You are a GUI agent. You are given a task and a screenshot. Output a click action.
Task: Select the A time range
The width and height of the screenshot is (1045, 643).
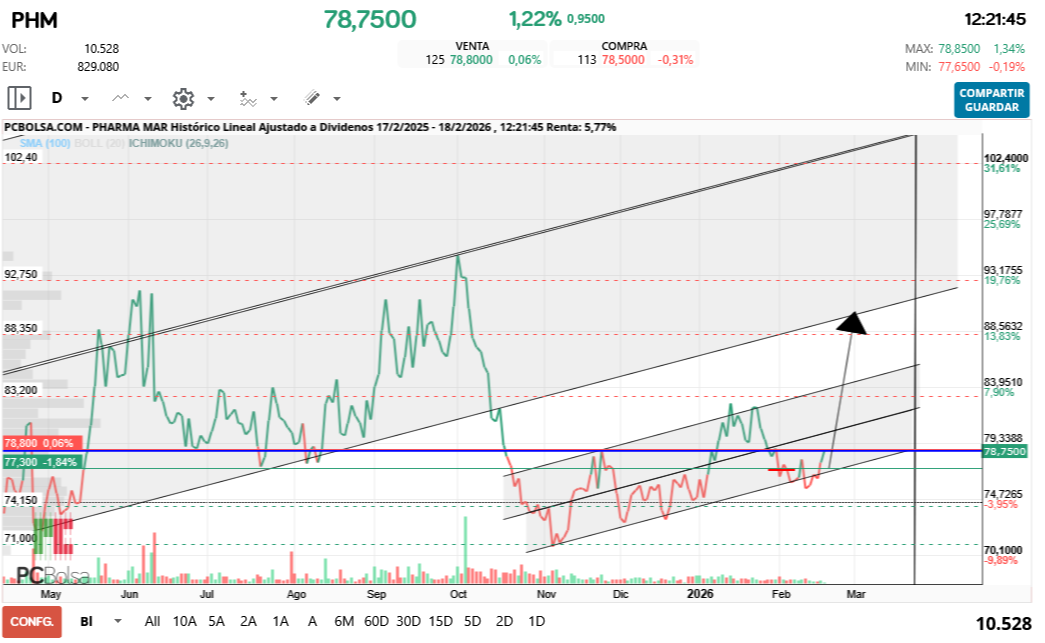pos(312,621)
